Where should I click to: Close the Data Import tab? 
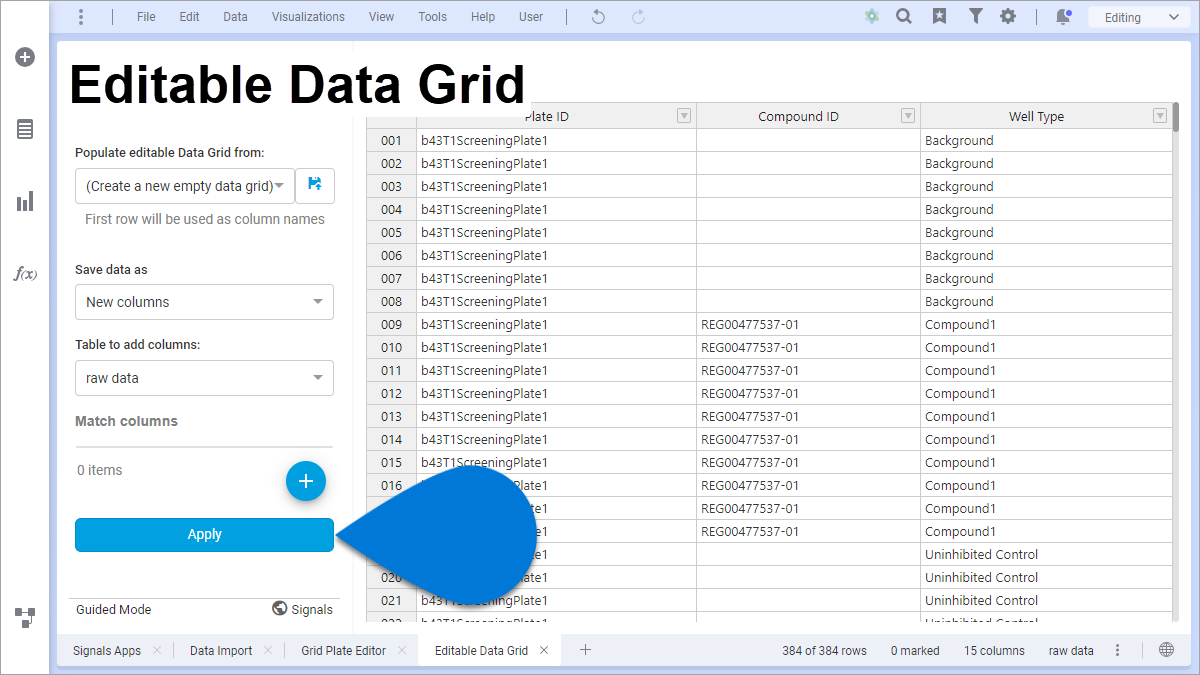coord(268,650)
